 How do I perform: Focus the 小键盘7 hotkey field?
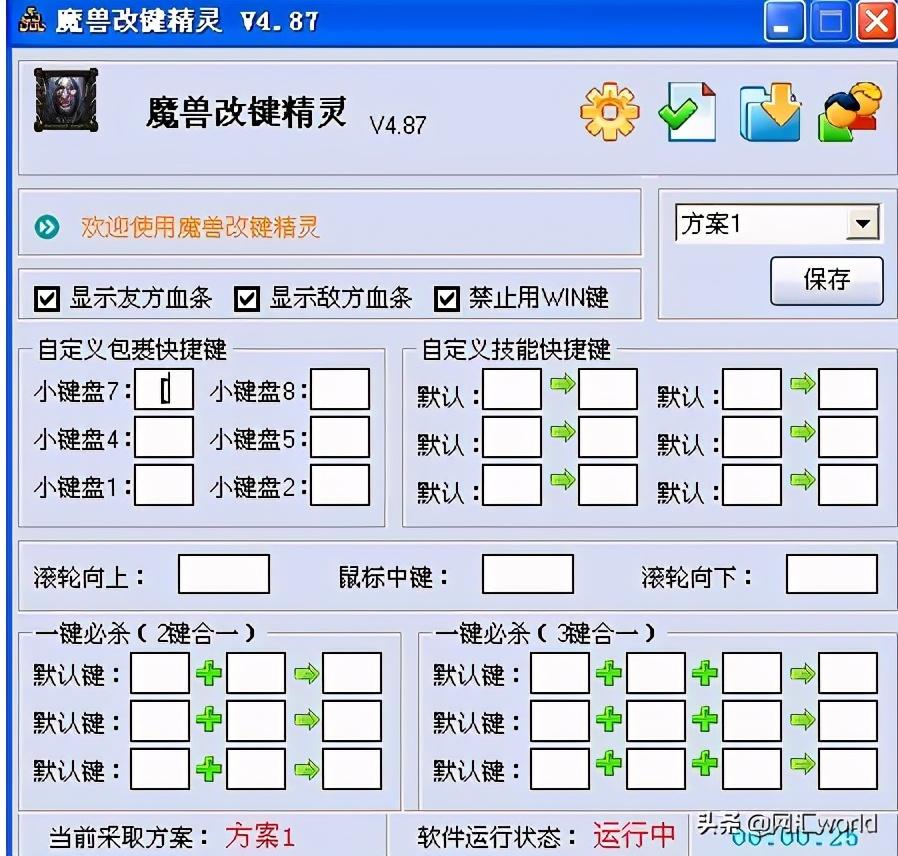(164, 389)
